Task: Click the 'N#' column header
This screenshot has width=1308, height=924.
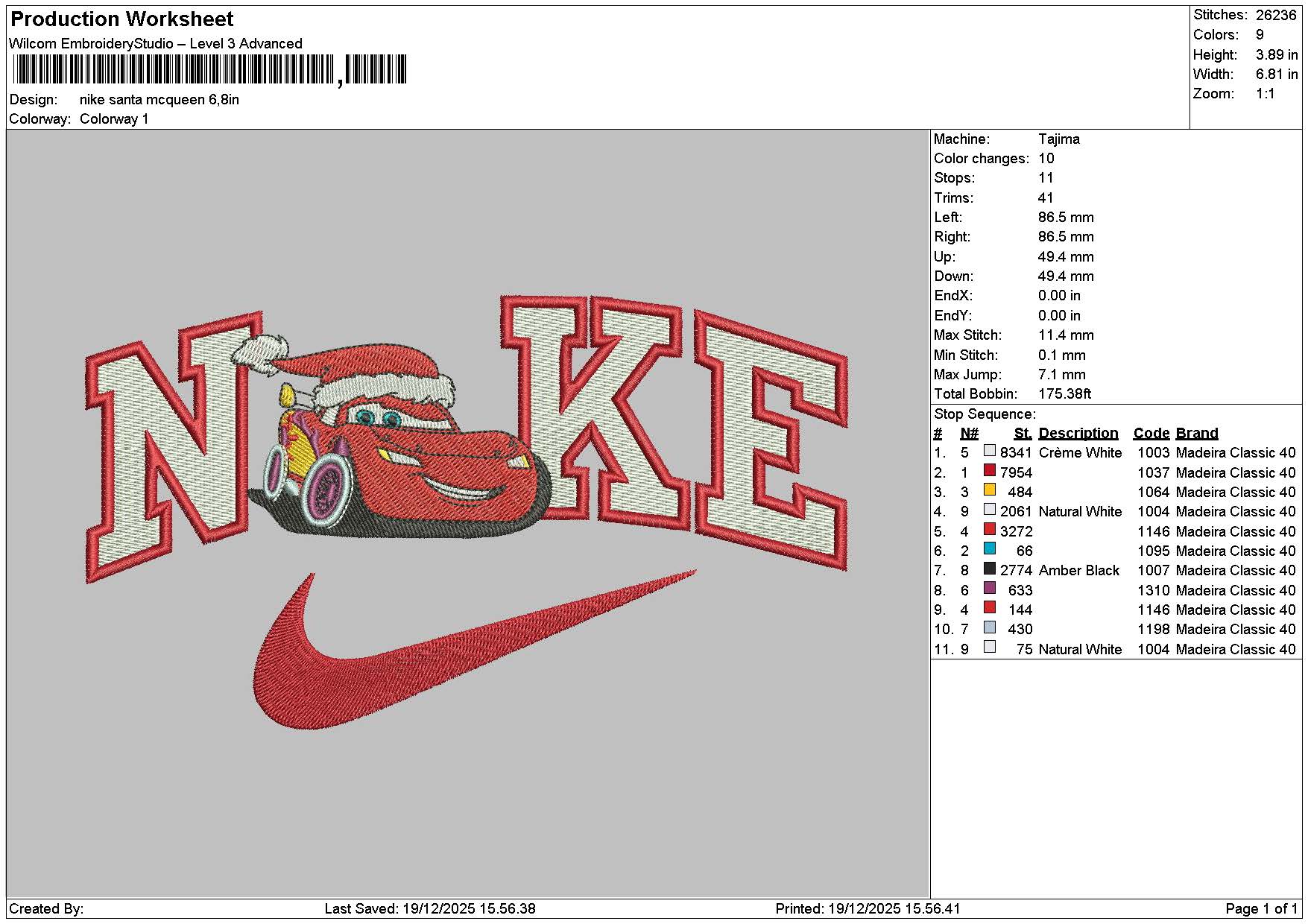Action: pos(969,434)
